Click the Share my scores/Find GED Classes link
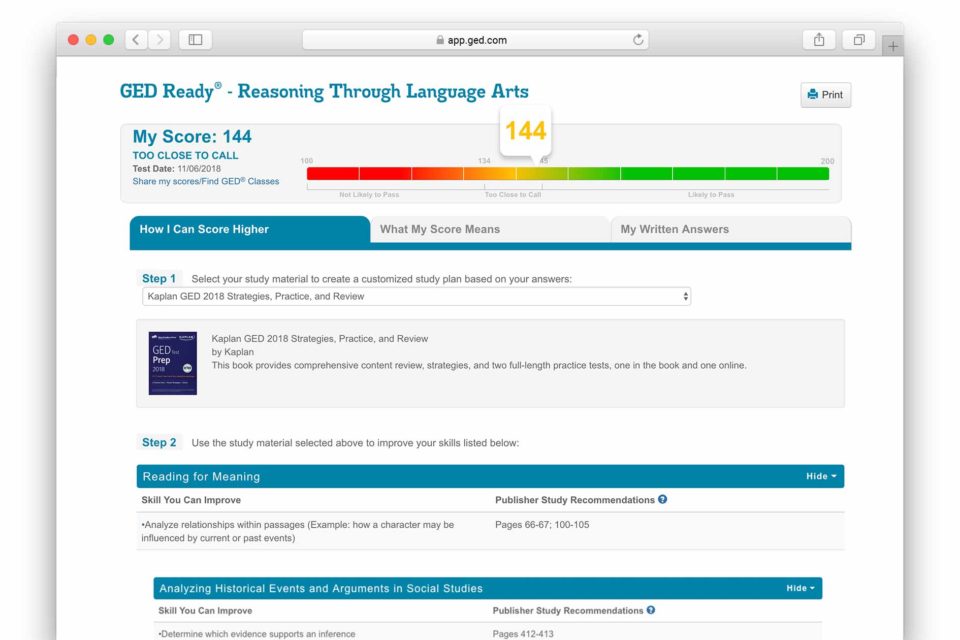The height and width of the screenshot is (640, 960). coord(203,181)
